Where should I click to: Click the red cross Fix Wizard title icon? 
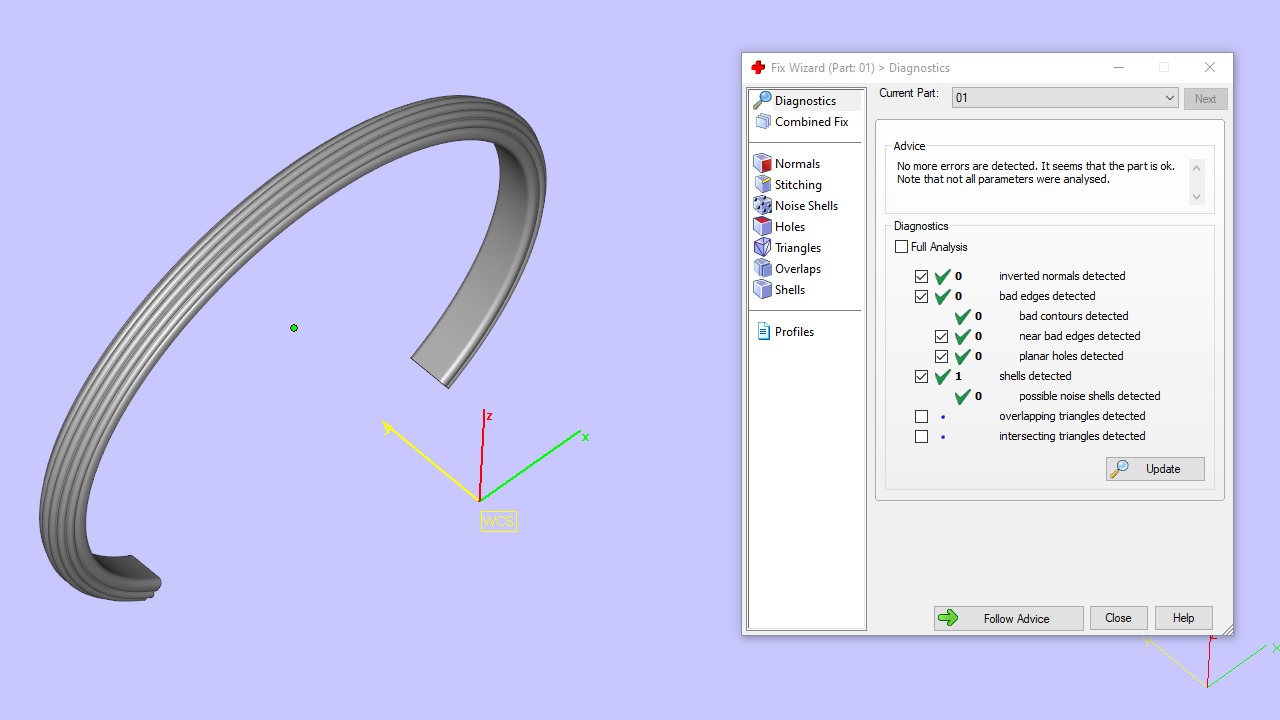coord(758,67)
